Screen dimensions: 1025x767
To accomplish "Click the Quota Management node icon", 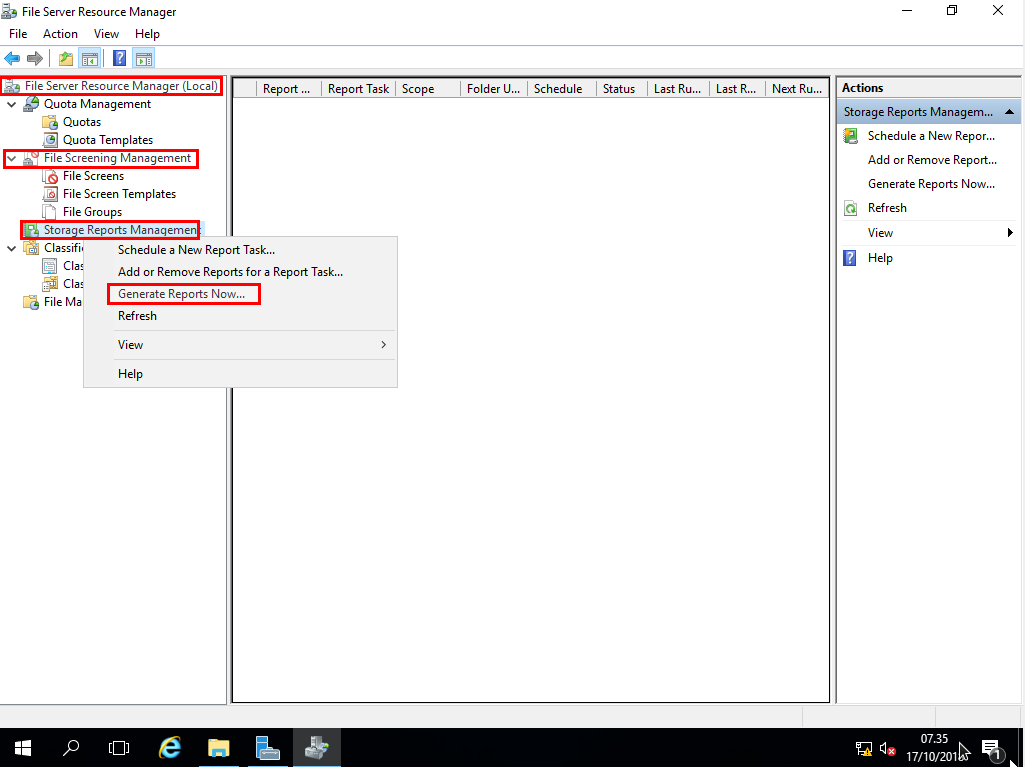I will [31, 104].
